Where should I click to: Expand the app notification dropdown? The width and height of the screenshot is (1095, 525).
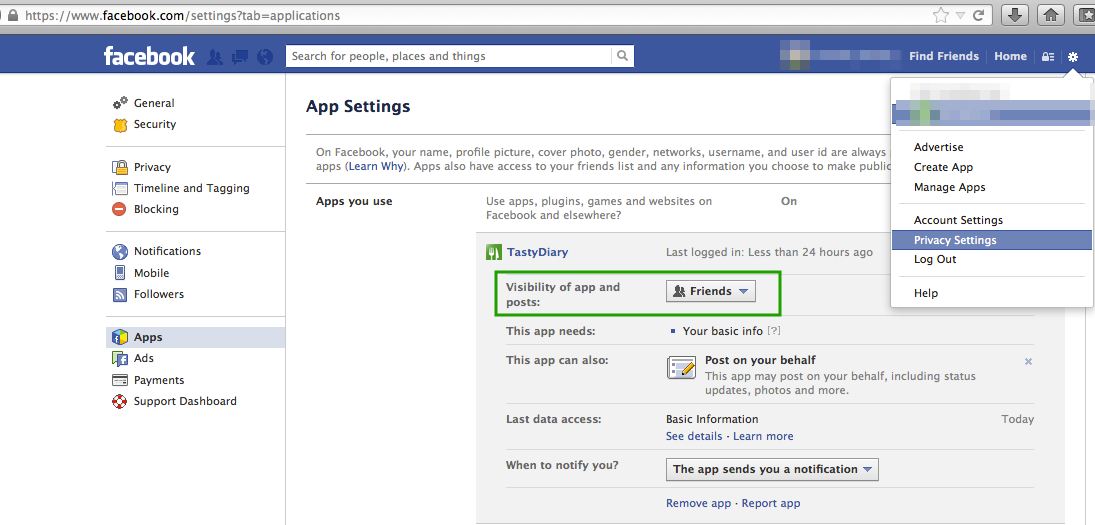point(772,469)
